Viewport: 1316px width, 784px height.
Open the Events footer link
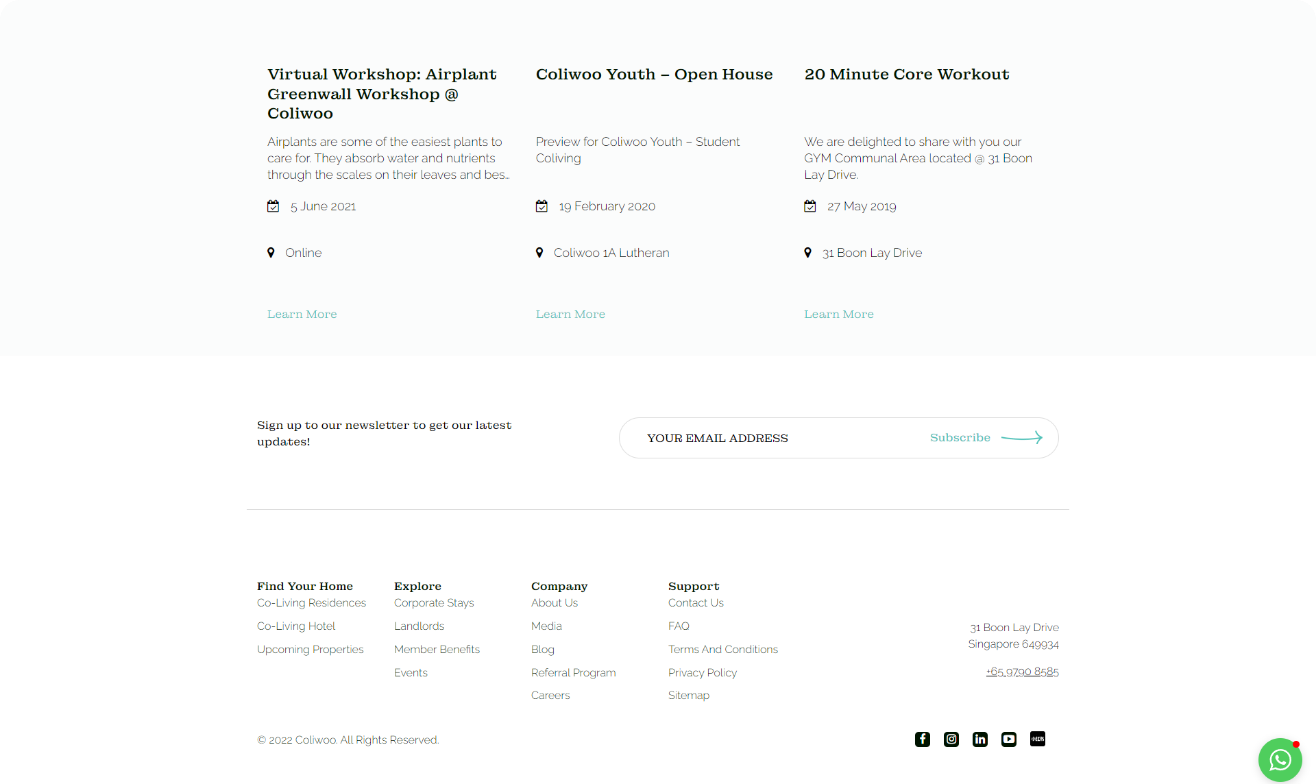pos(411,673)
